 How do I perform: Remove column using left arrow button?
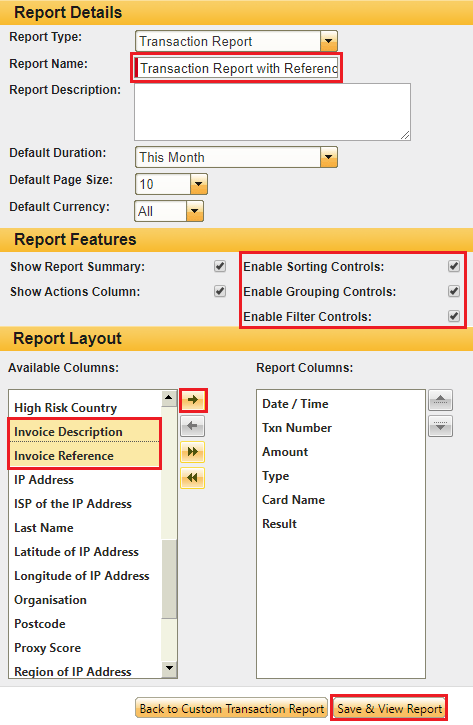point(192,426)
